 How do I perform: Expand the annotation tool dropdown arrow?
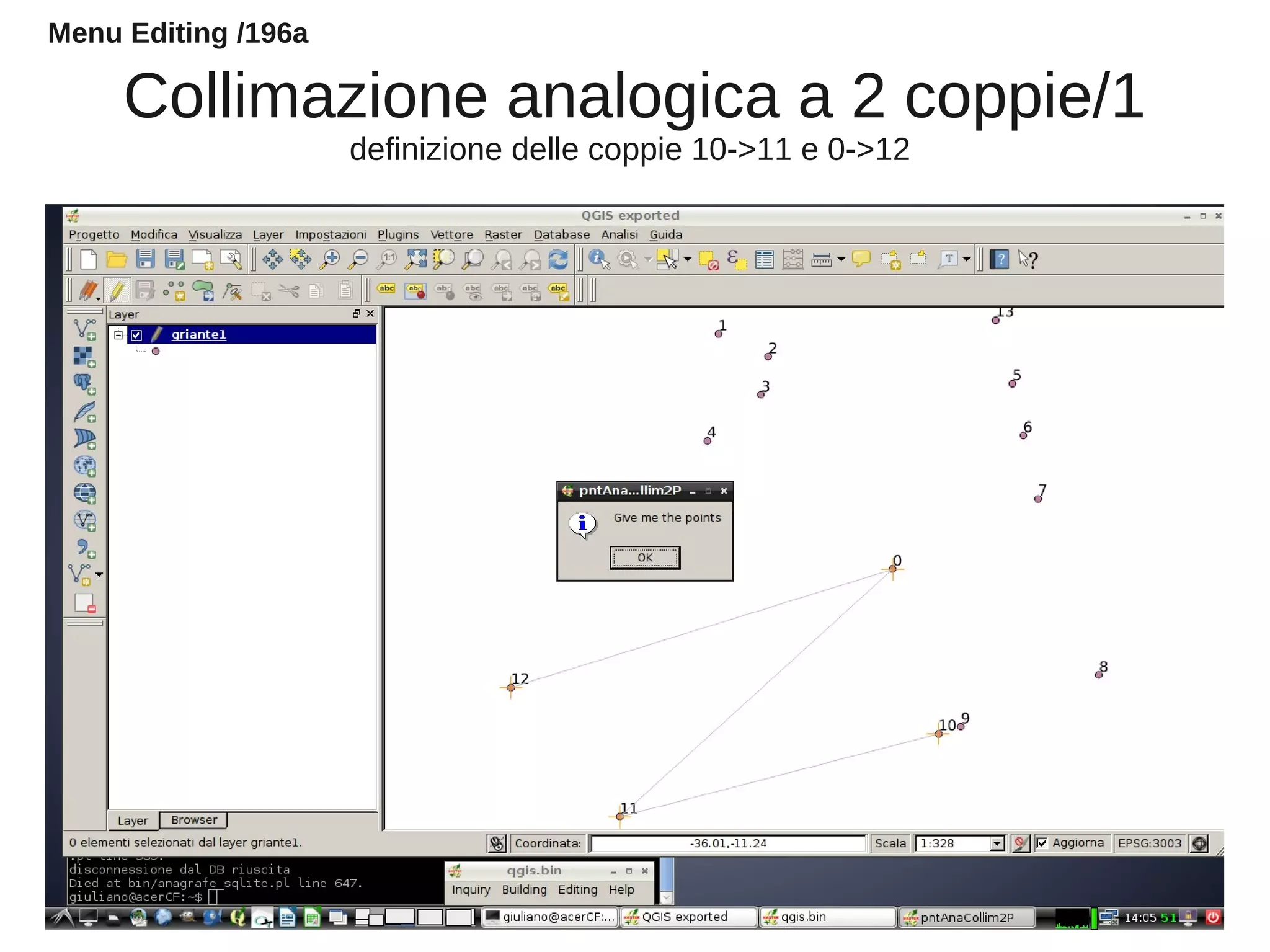pos(966,259)
